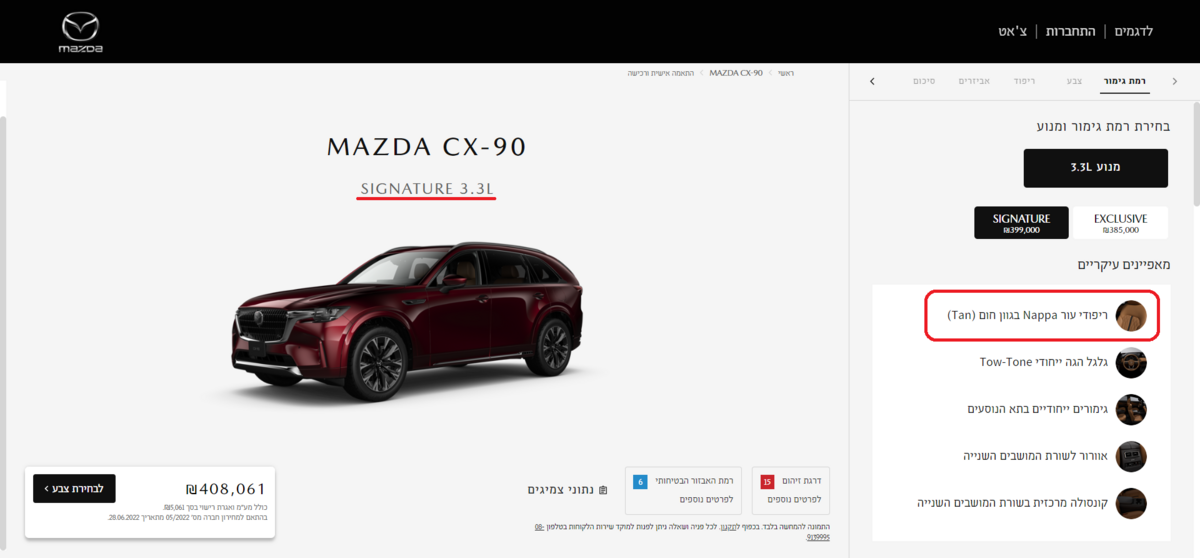Click MAZDA CX-90 in the breadcrumb
1200x558 pixels.
click(736, 73)
